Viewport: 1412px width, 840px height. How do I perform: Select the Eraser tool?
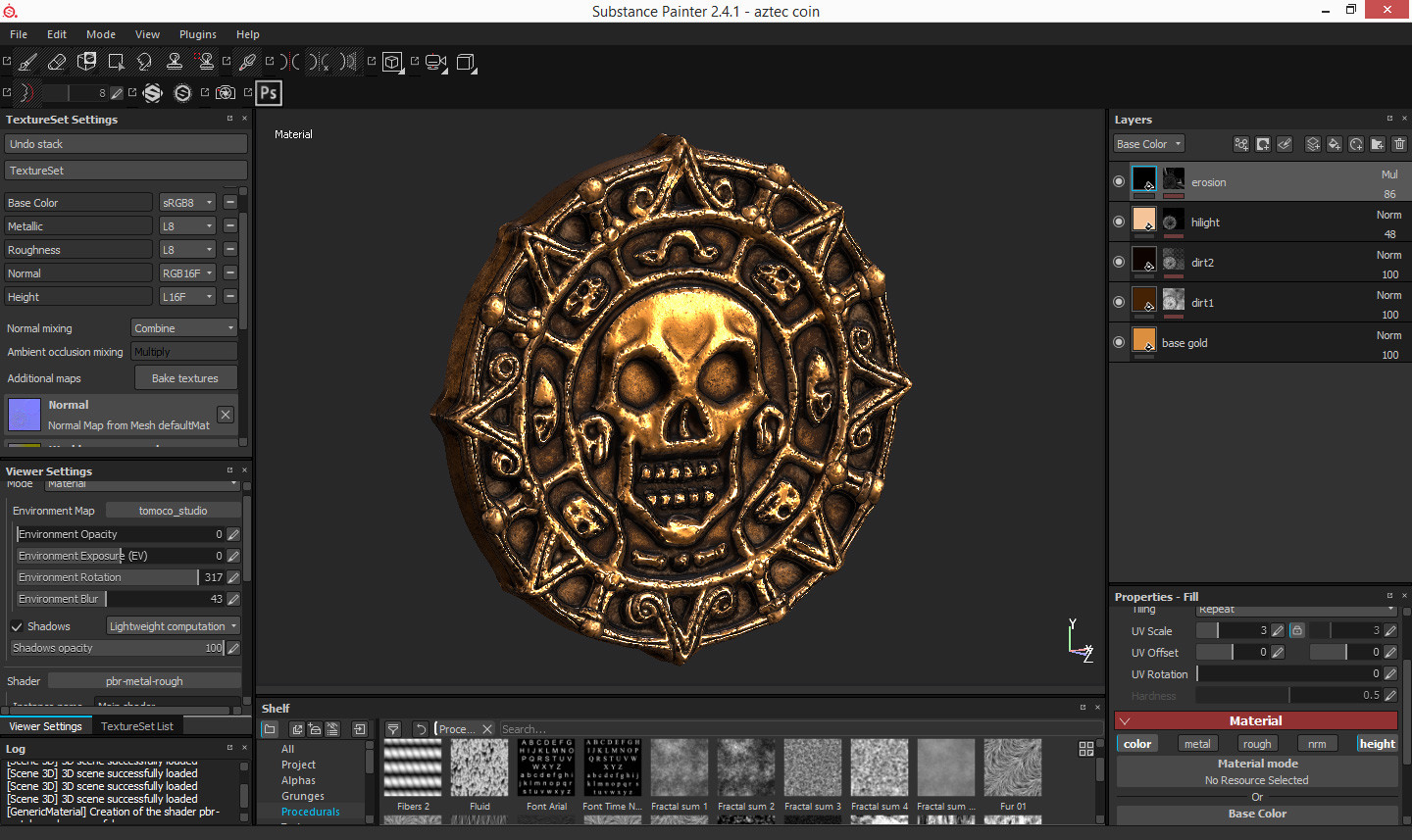click(x=57, y=63)
